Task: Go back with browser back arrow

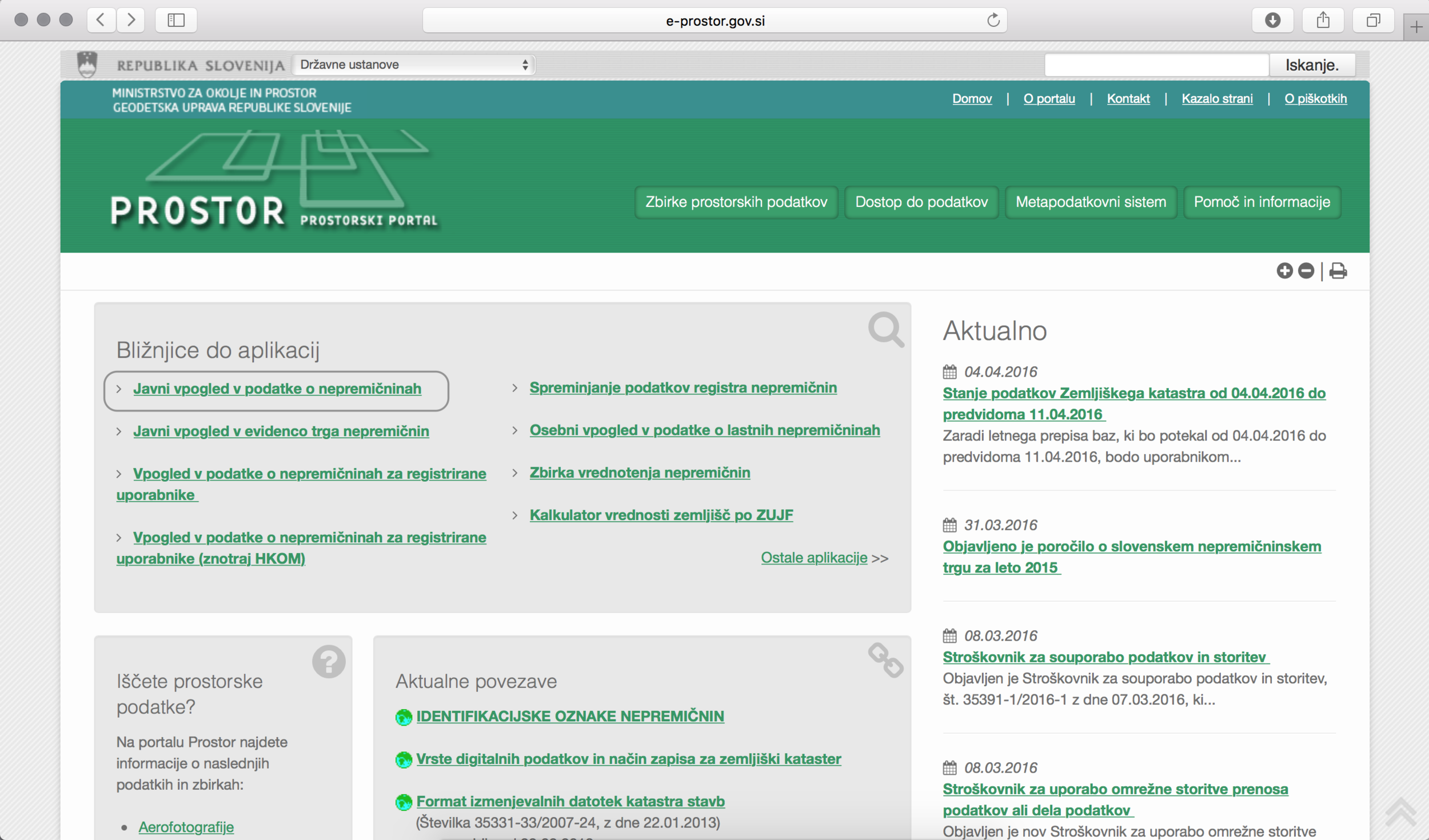Action: point(101,21)
